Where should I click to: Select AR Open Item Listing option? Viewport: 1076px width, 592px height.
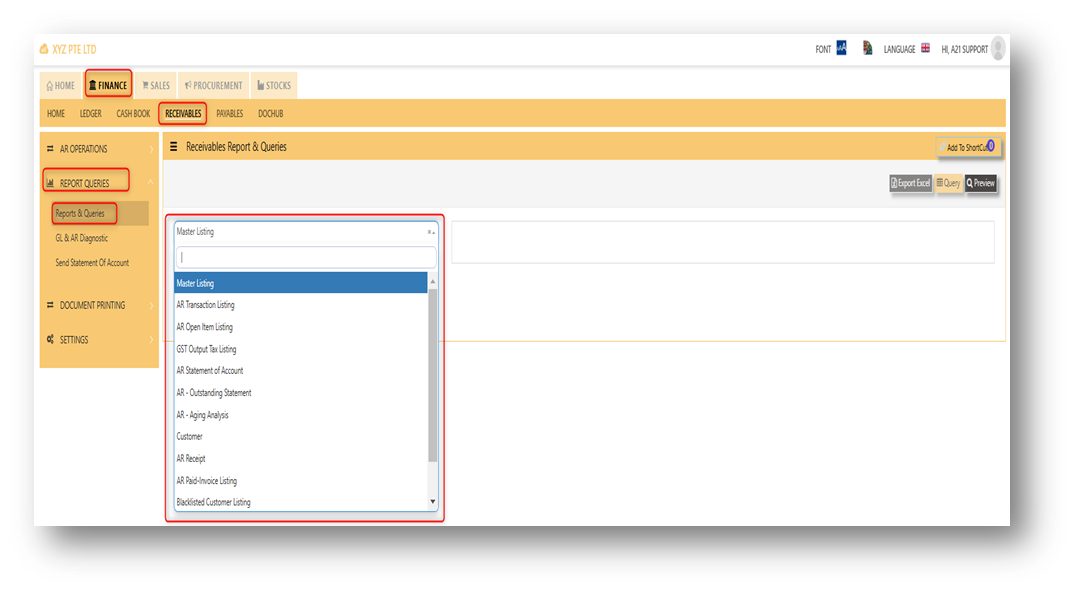tap(301, 327)
